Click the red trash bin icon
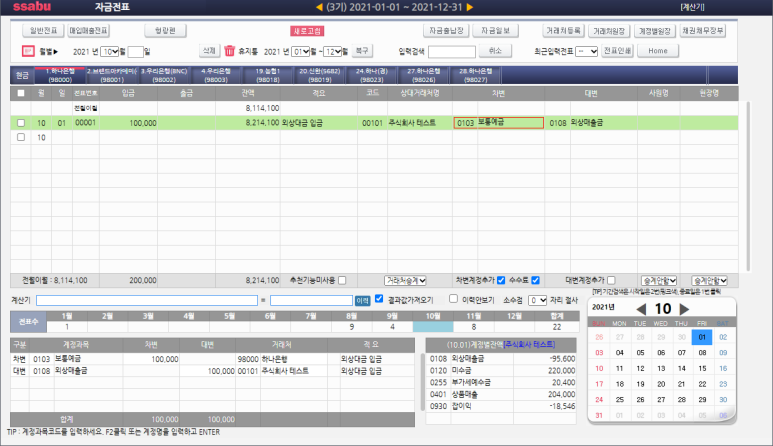The width and height of the screenshot is (773, 446). (x=229, y=51)
